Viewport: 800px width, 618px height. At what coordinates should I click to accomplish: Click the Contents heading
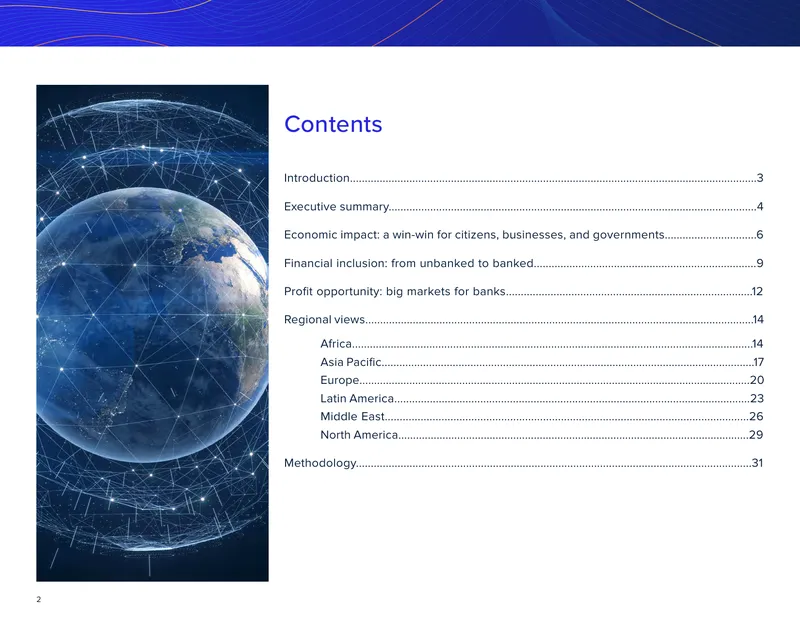click(x=333, y=124)
